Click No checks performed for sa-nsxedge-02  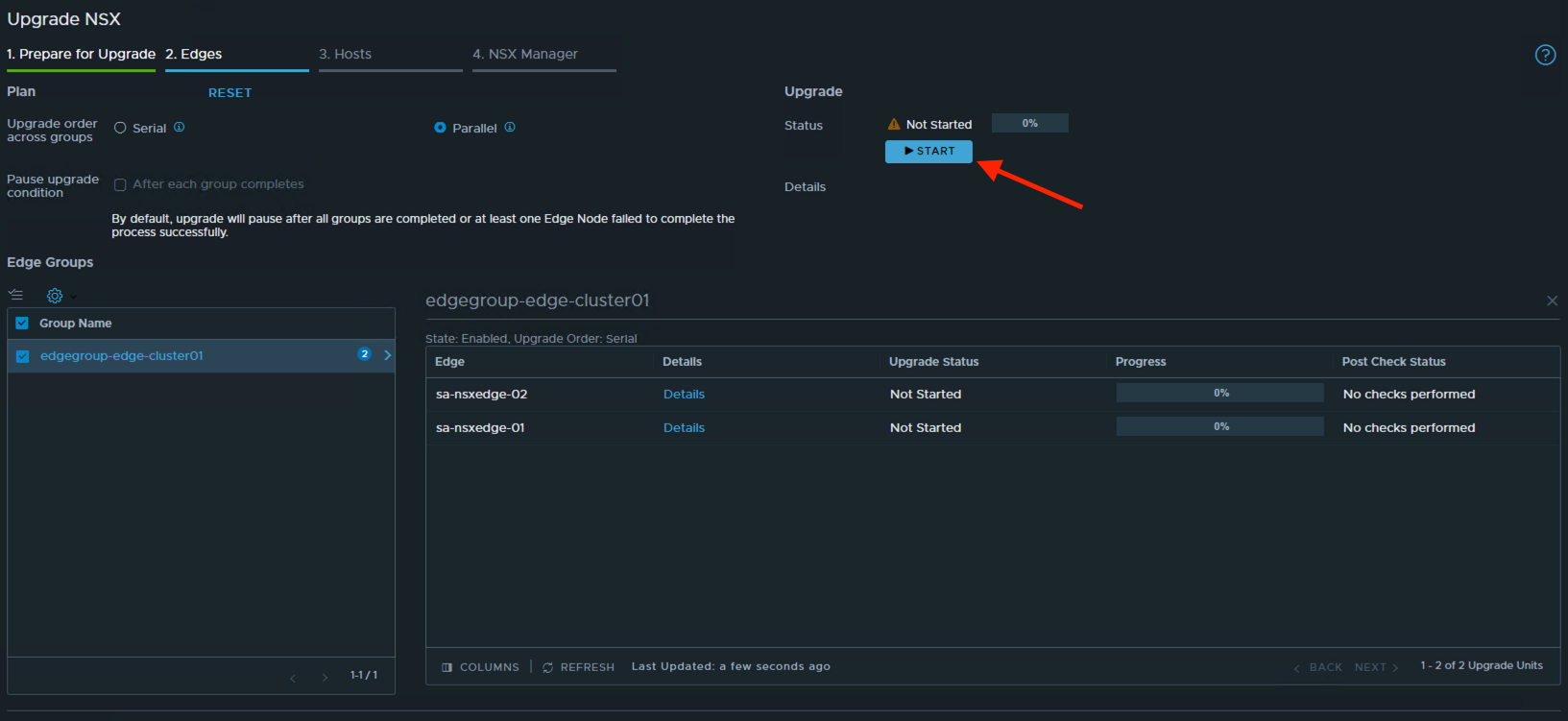click(1409, 395)
